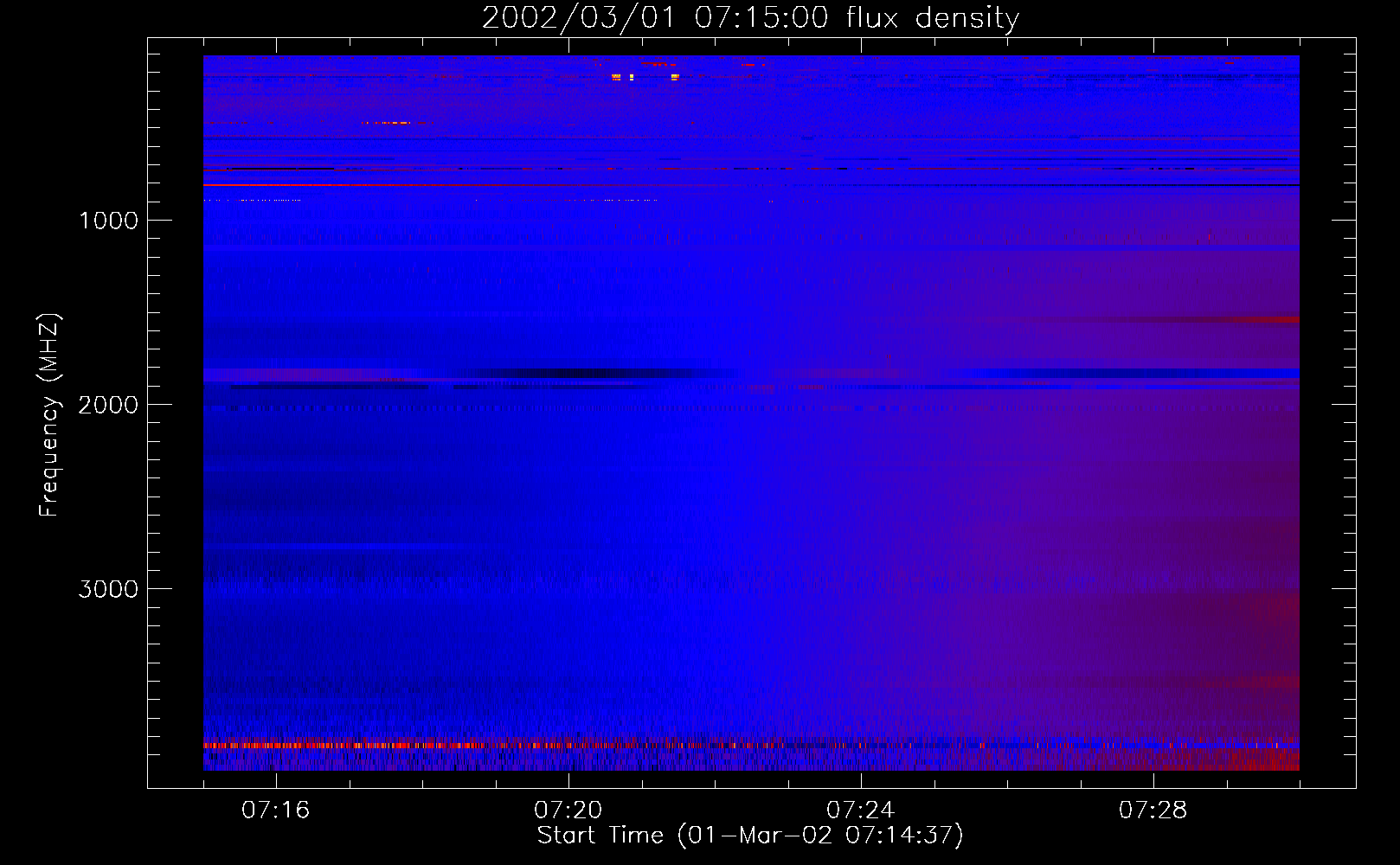Click the 07:28 time tick label
The width and height of the screenshot is (1400, 865).
click(x=1153, y=811)
